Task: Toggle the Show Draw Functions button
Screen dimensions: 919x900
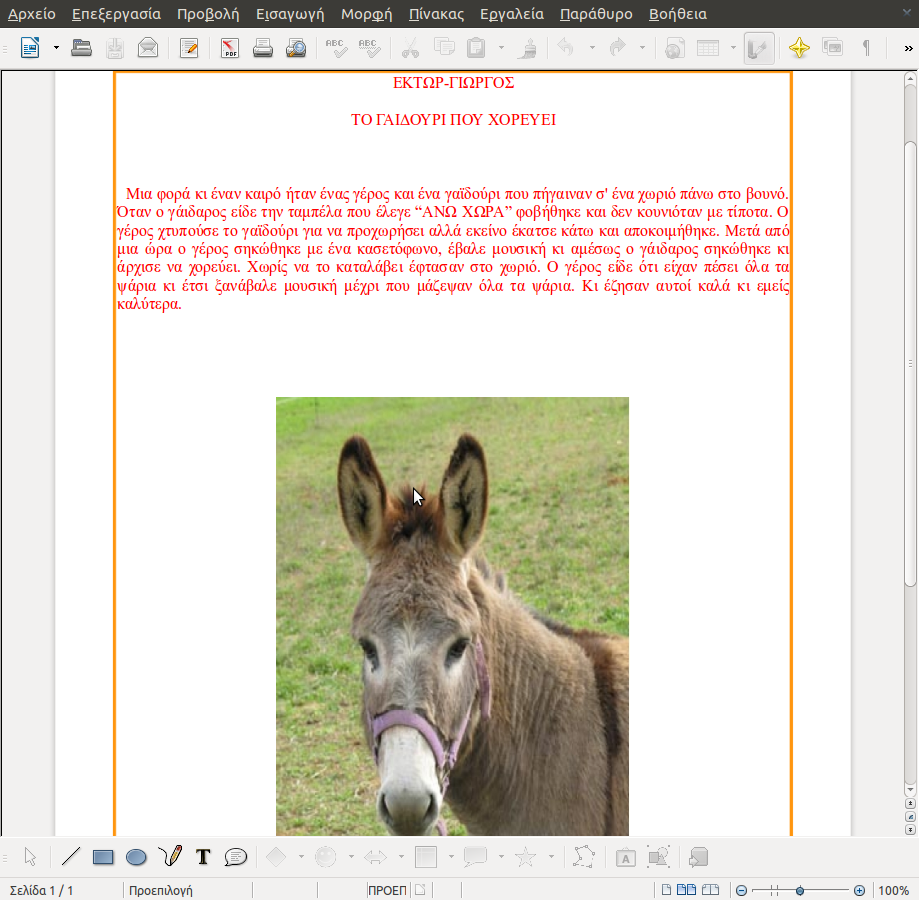Action: tap(759, 48)
